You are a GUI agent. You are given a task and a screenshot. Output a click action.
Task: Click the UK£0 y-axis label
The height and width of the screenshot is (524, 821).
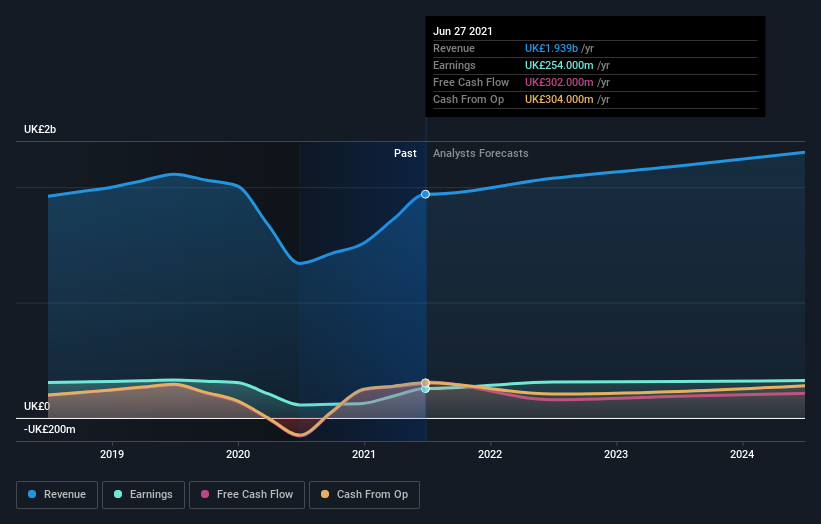[x=37, y=406]
